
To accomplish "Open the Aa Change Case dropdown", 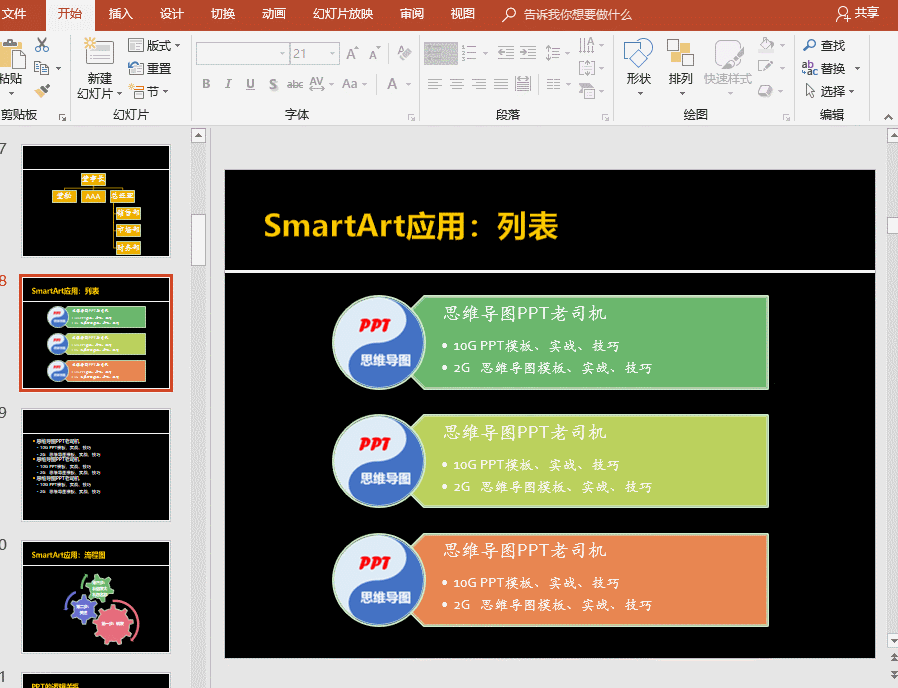I will (x=354, y=84).
